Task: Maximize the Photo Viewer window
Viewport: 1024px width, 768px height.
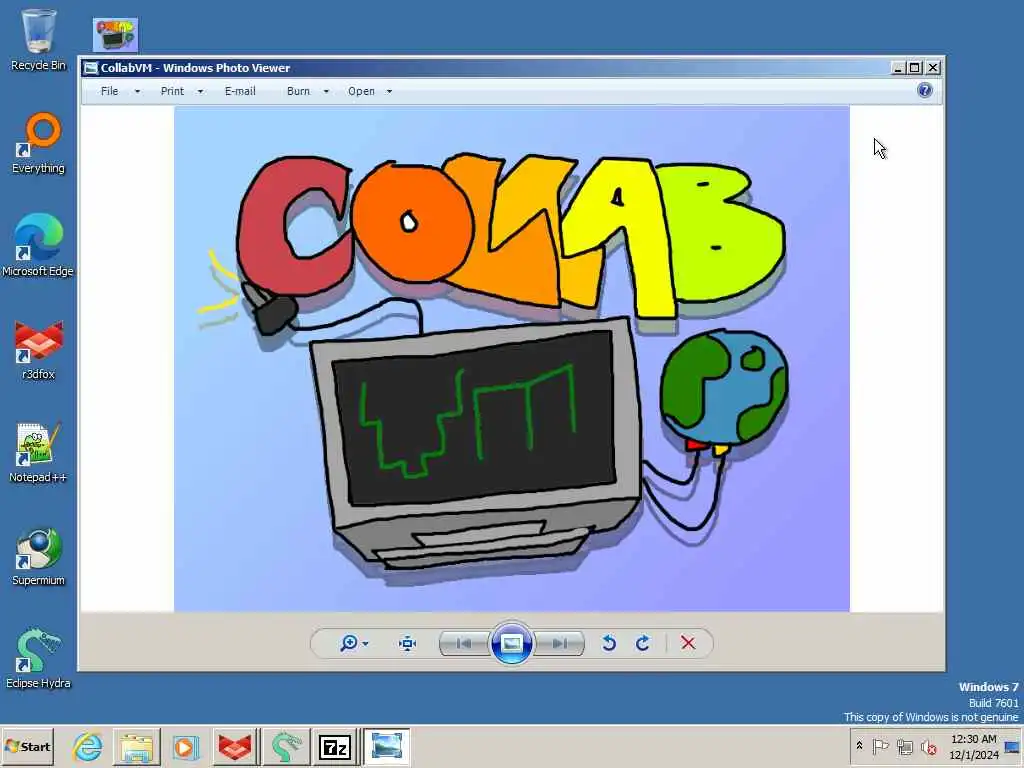Action: tap(915, 67)
